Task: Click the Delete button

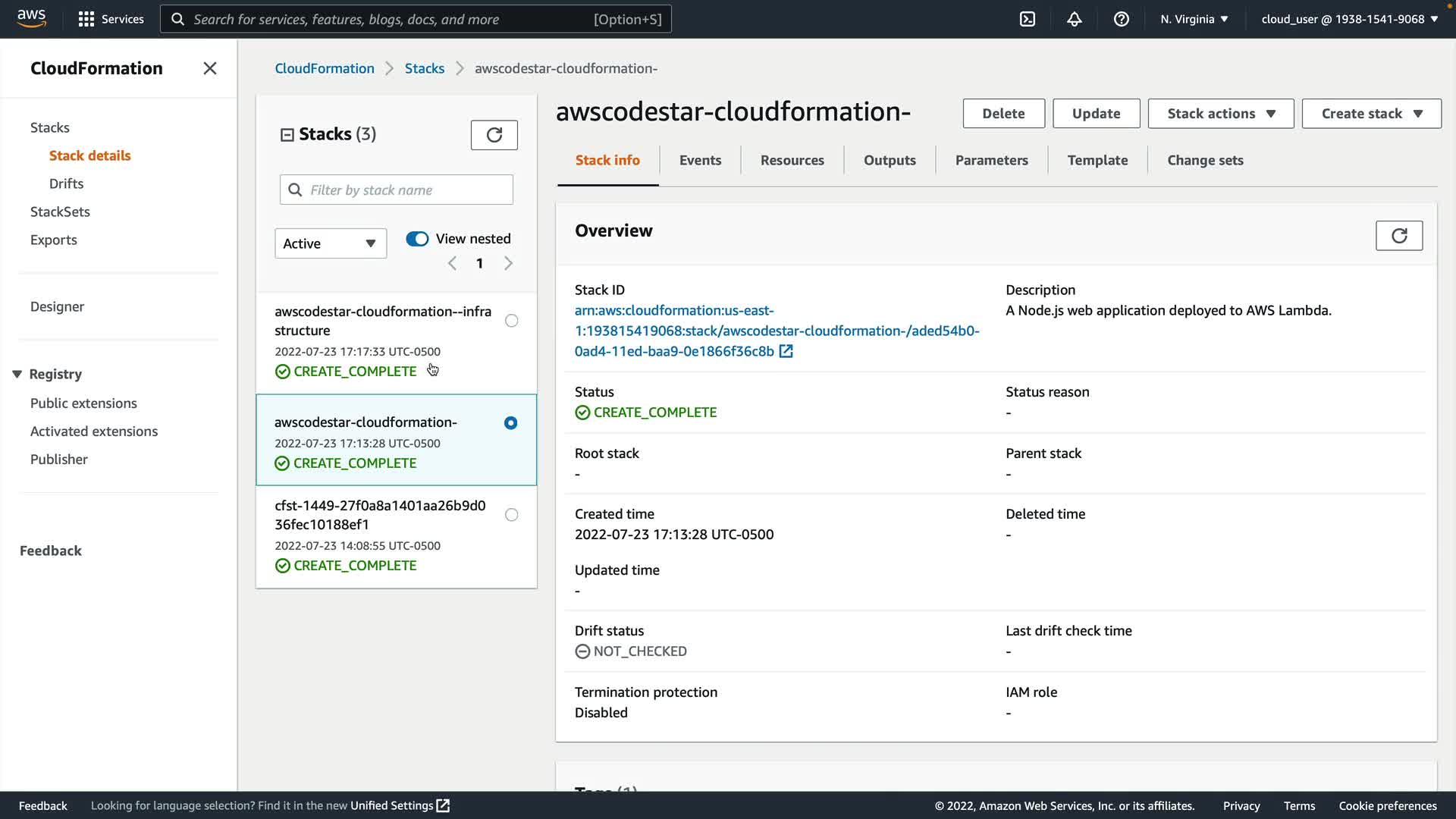Action: 1003,114
